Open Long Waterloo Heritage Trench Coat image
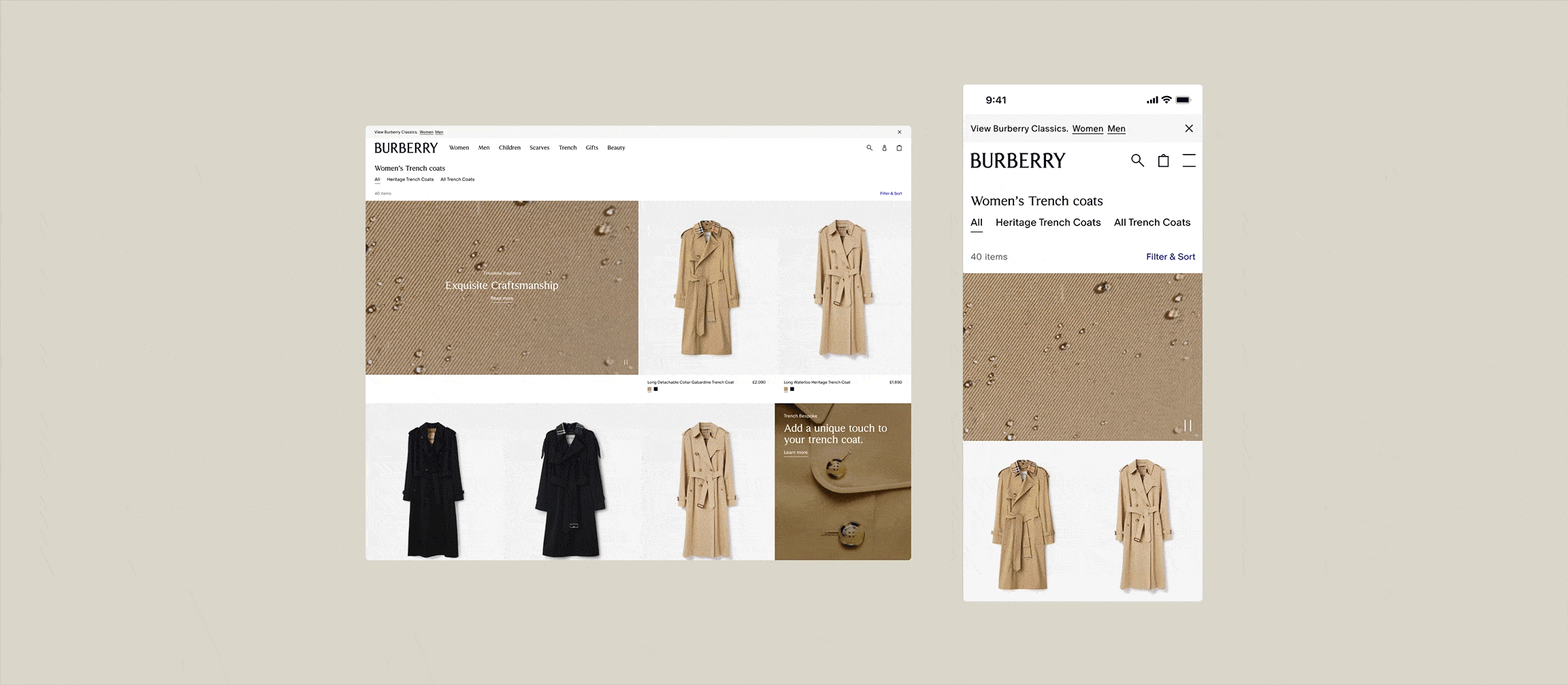This screenshot has height=685, width=1568. pyautogui.click(x=843, y=287)
